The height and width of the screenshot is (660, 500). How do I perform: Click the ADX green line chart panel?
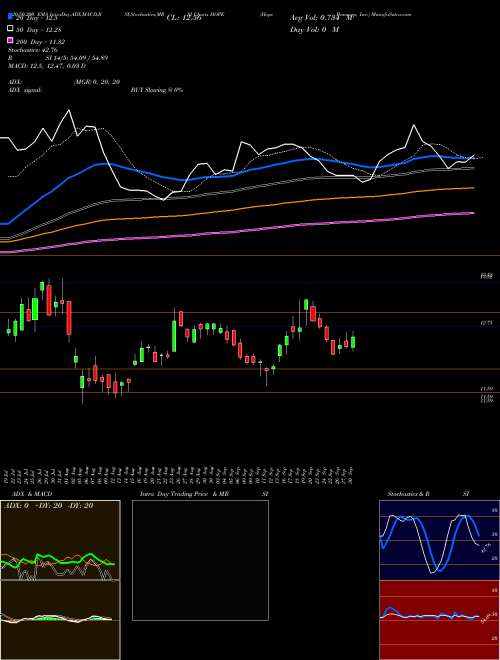click(x=60, y=540)
